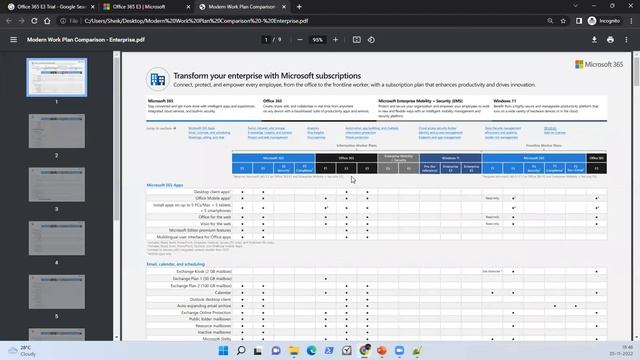This screenshot has height=360, width=640.
Task: Click the 'Office for the web' row label
Action: point(215,217)
